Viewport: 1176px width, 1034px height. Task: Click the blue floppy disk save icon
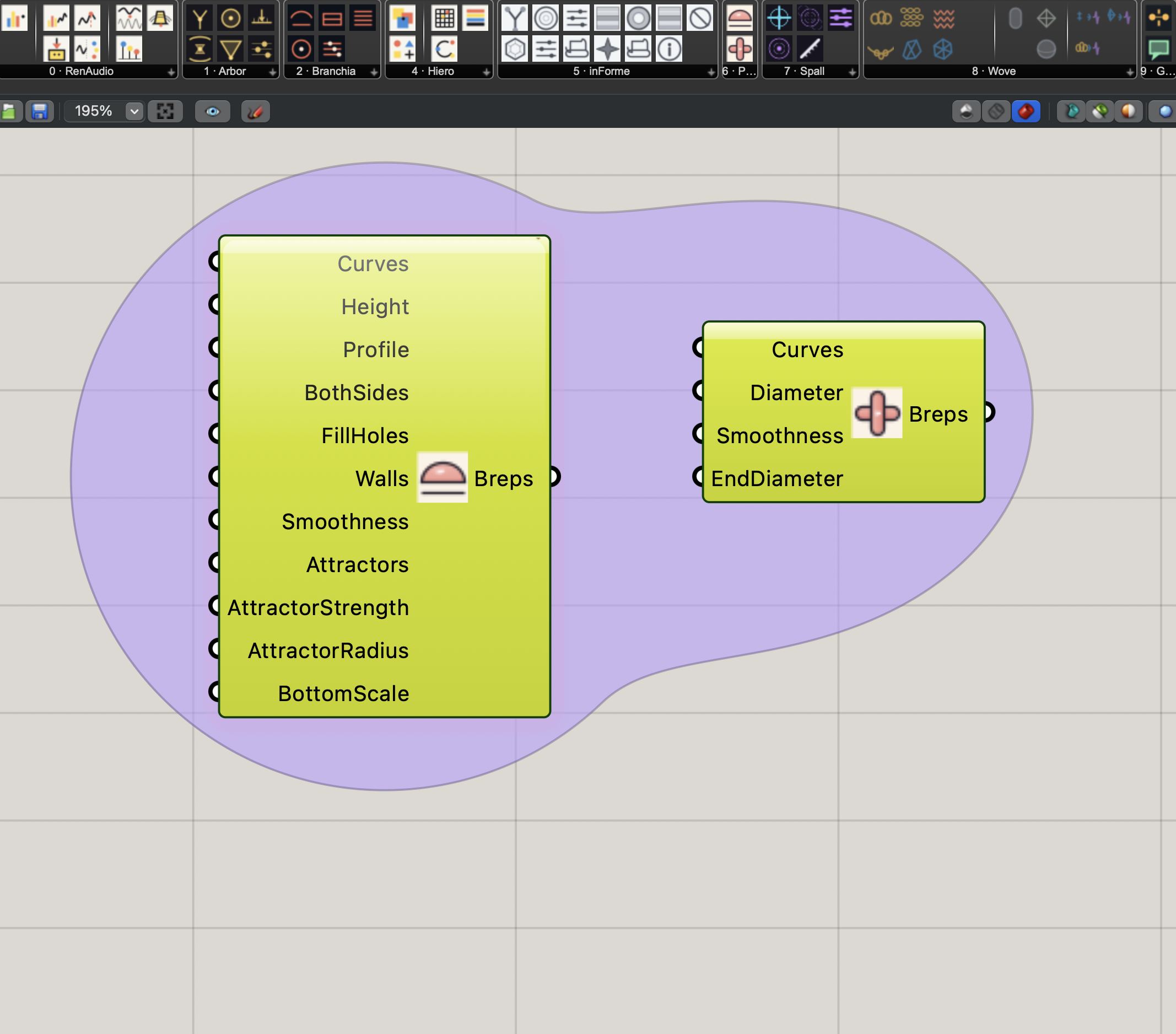coord(39,111)
